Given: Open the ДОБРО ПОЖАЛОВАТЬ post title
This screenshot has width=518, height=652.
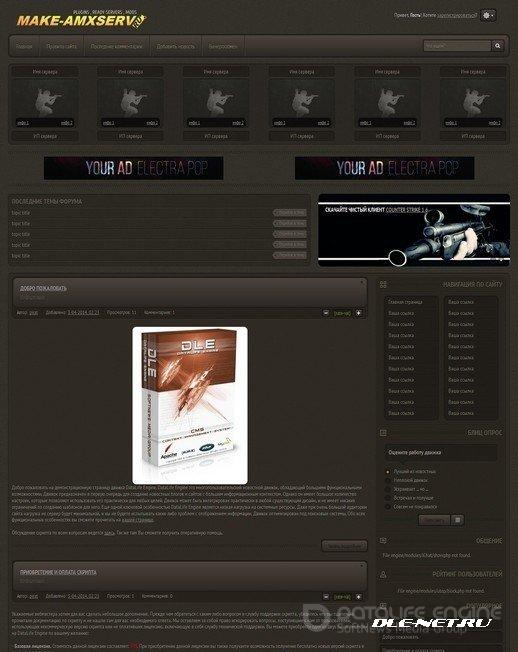Looking at the screenshot, I should pos(43,288).
